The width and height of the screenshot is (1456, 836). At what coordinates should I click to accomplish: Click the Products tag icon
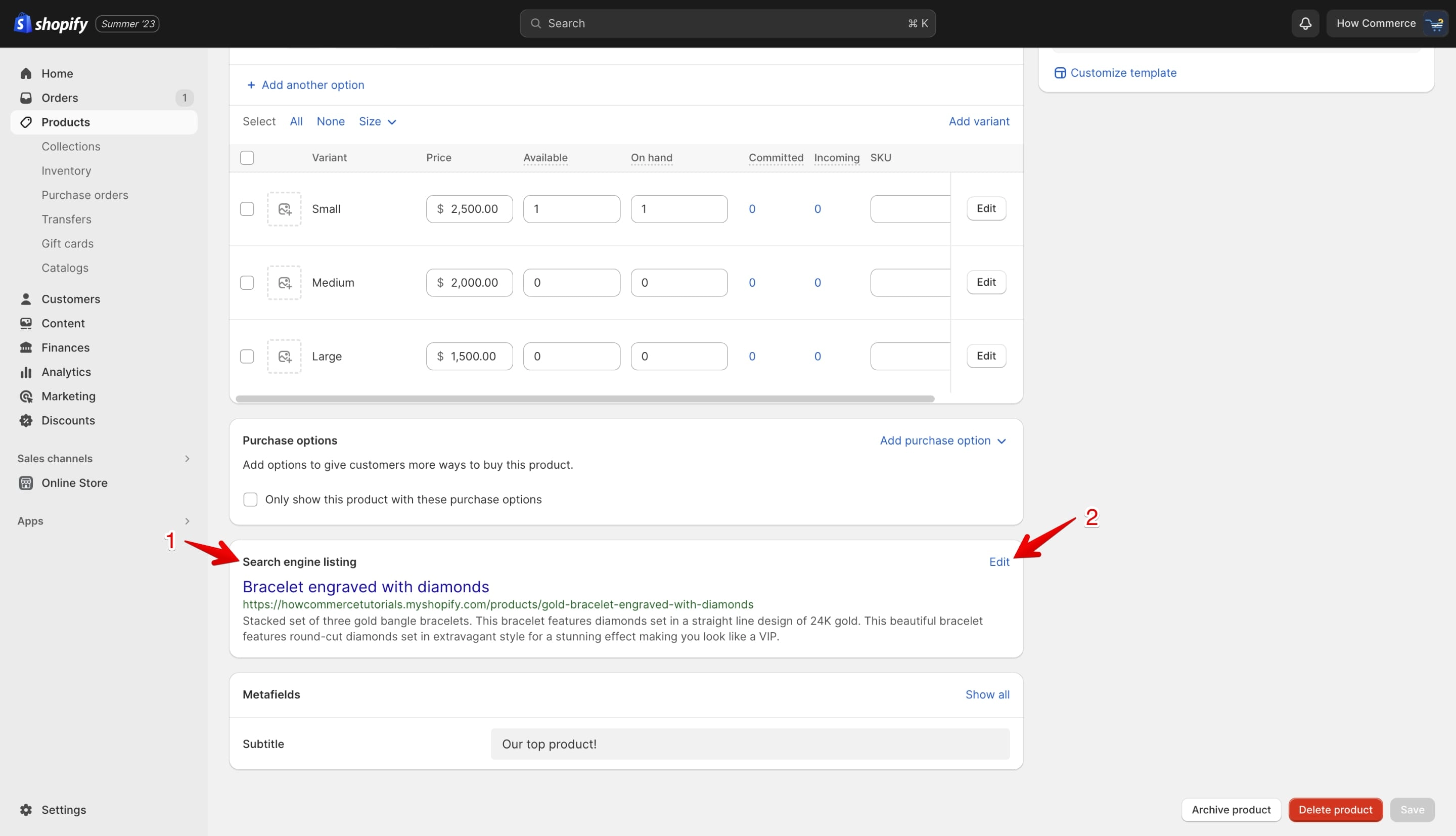click(26, 122)
